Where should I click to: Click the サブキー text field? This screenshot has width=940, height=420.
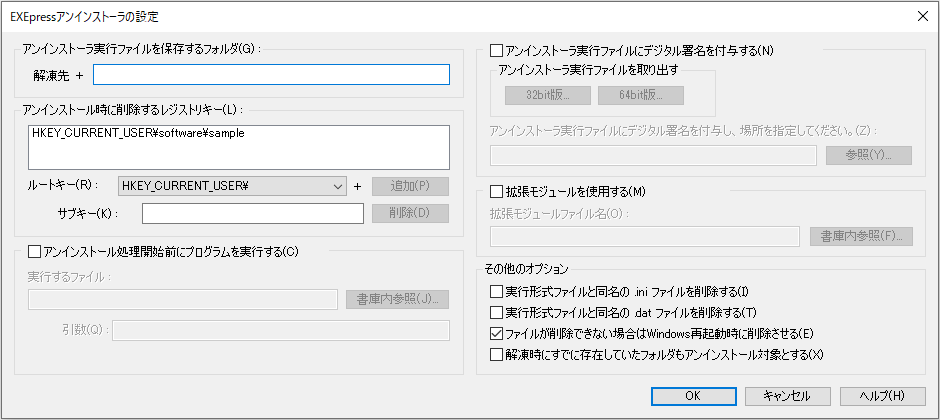[x=253, y=213]
